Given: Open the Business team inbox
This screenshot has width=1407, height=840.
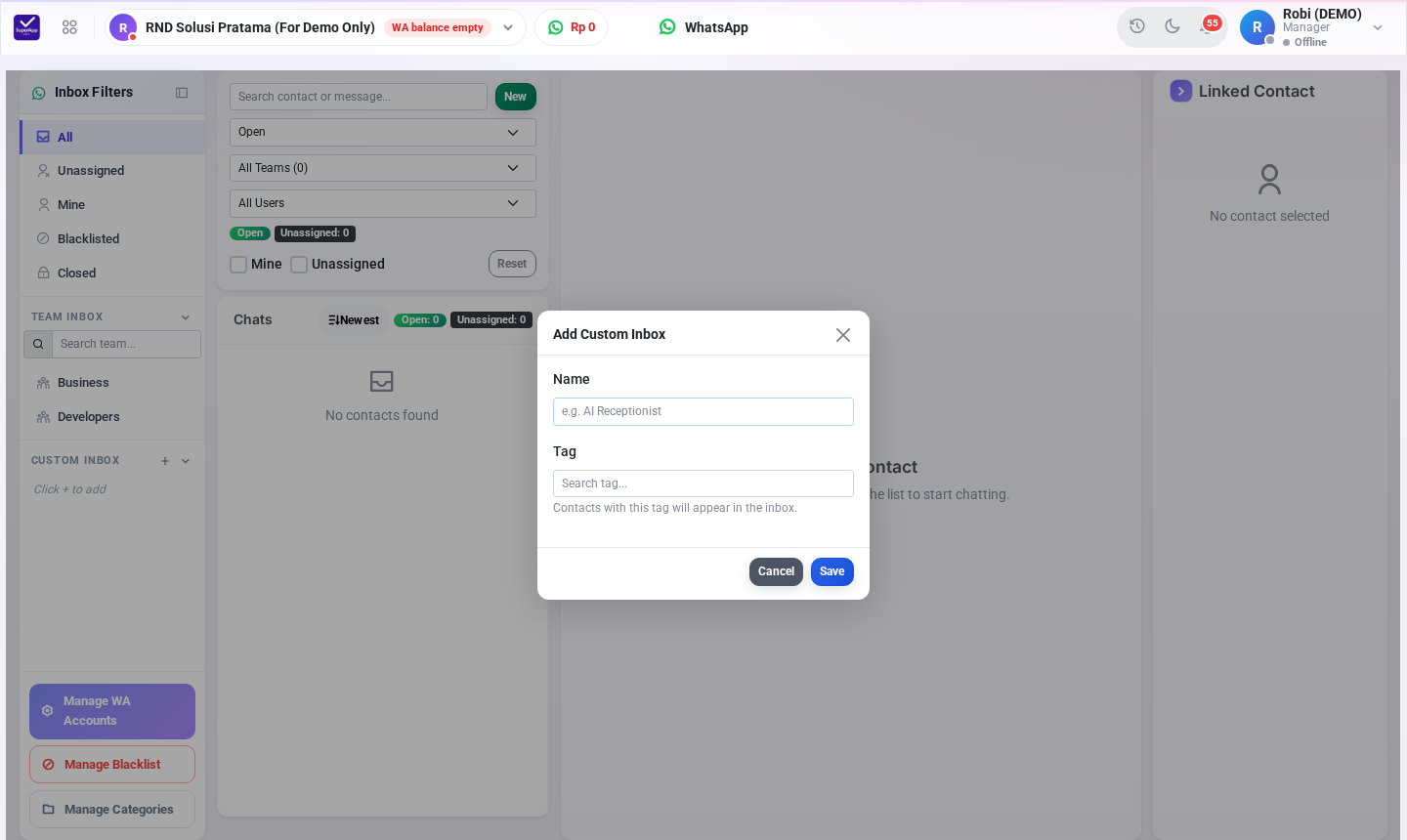Looking at the screenshot, I should (x=113, y=383).
